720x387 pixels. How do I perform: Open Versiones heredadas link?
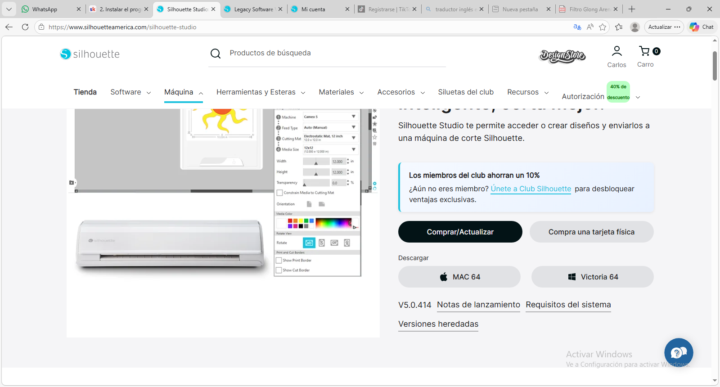pyautogui.click(x=438, y=324)
